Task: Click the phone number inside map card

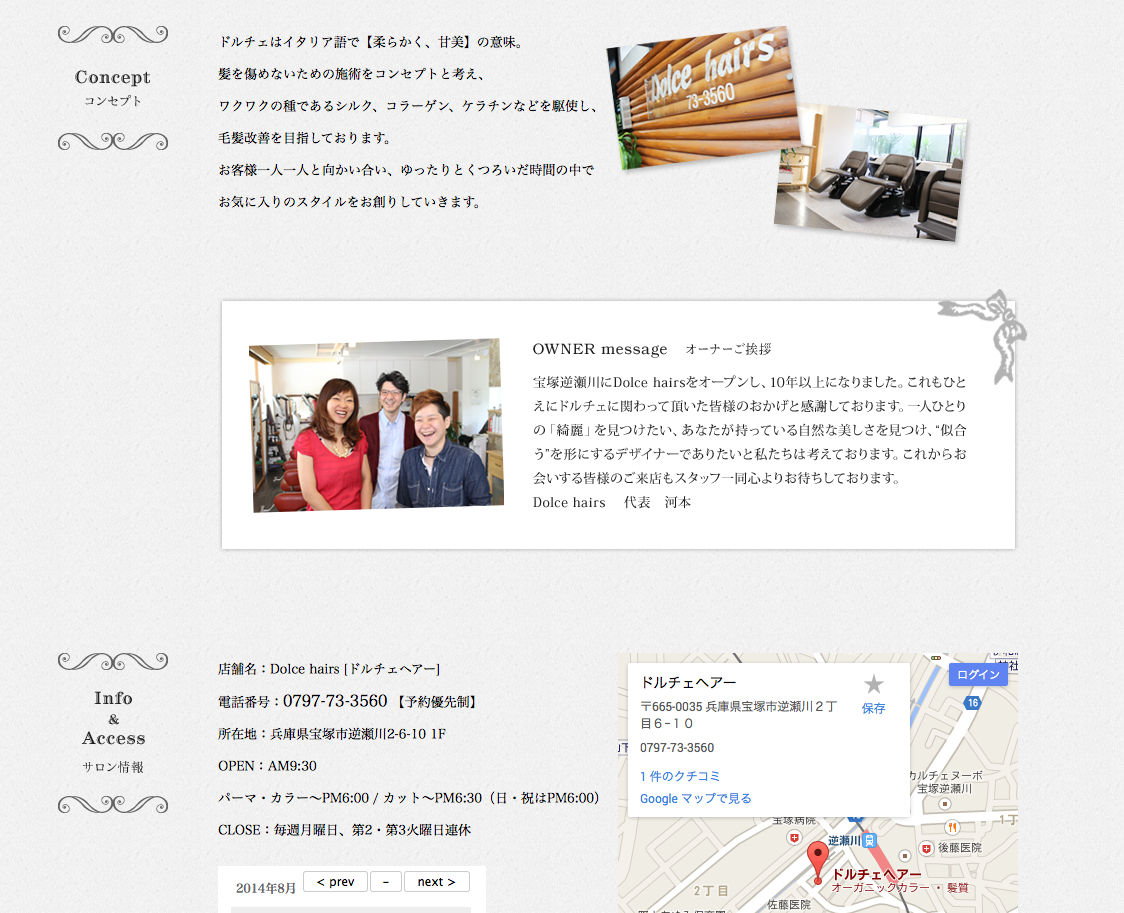Action: coord(677,747)
